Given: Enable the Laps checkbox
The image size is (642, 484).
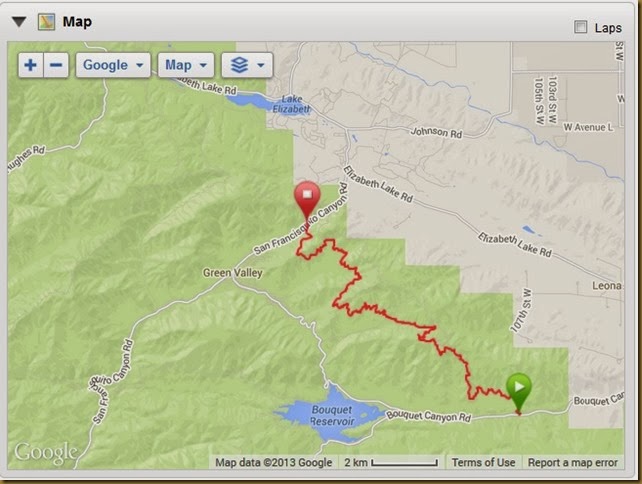Looking at the screenshot, I should point(581,27).
